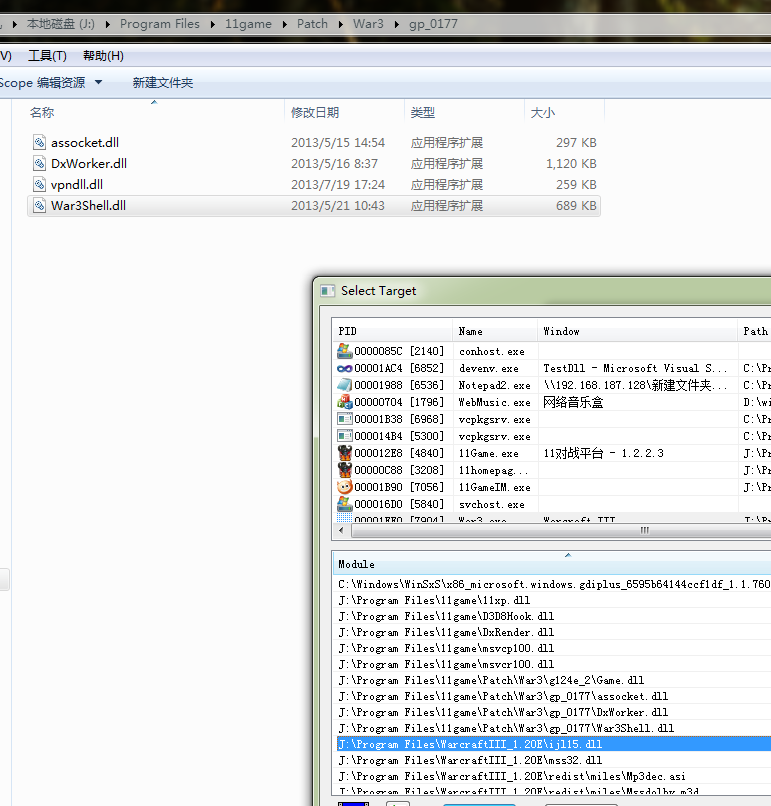Screen dimensions: 771x806
Task: Sort processes by the Window column header
Action: 637,332
